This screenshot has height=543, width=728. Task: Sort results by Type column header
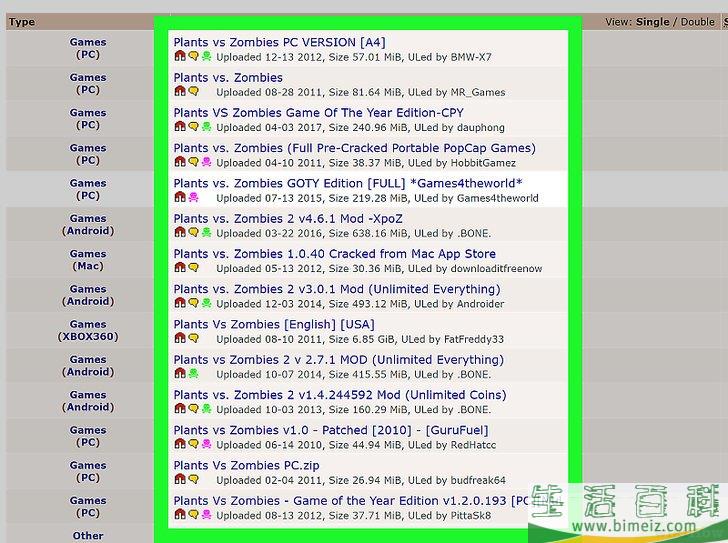[x=22, y=22]
